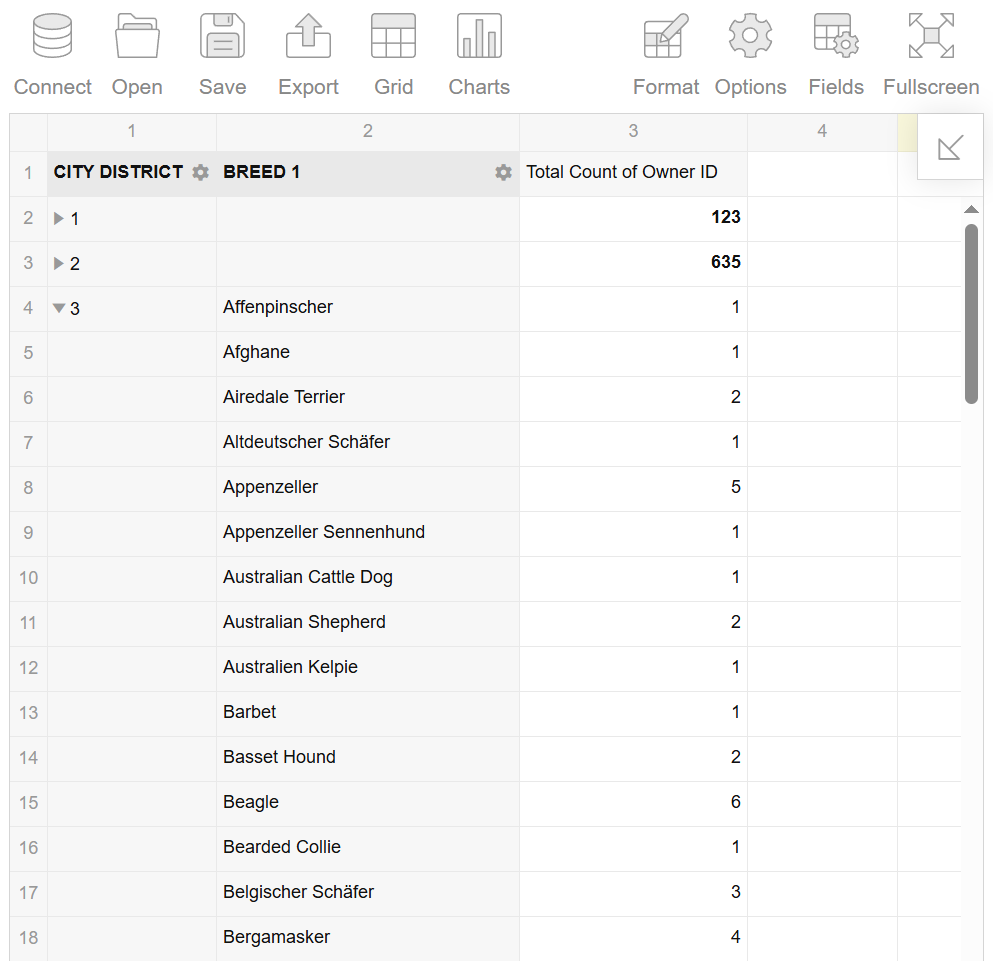
Task: Select the Australian Cattle Dog cell
Action: point(368,578)
